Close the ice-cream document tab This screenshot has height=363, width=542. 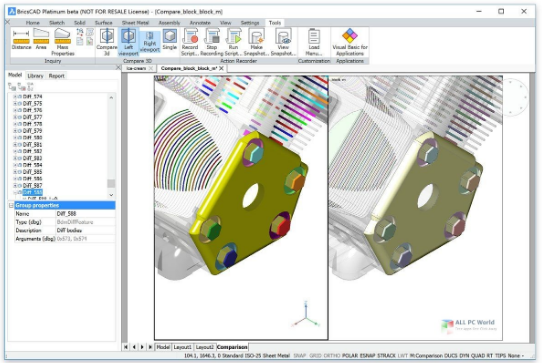pyautogui.click(x=151, y=68)
